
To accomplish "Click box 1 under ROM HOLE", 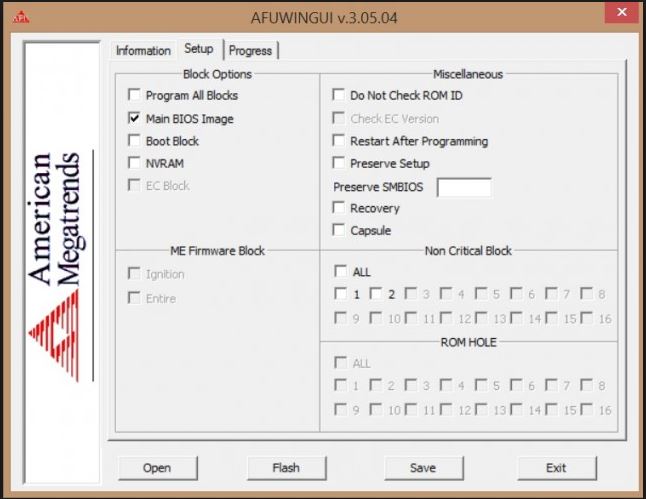I will 340,385.
